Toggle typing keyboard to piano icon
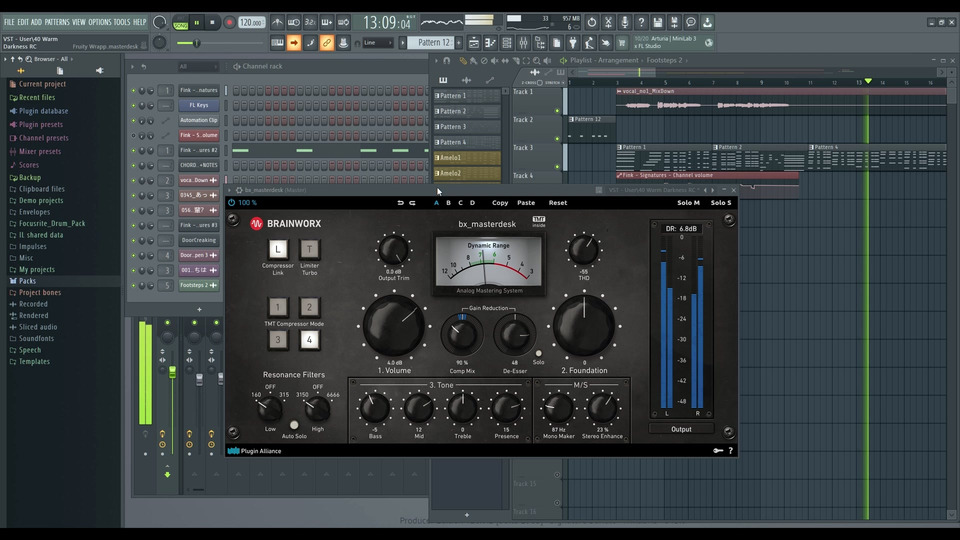The height and width of the screenshot is (540, 960). [277, 43]
